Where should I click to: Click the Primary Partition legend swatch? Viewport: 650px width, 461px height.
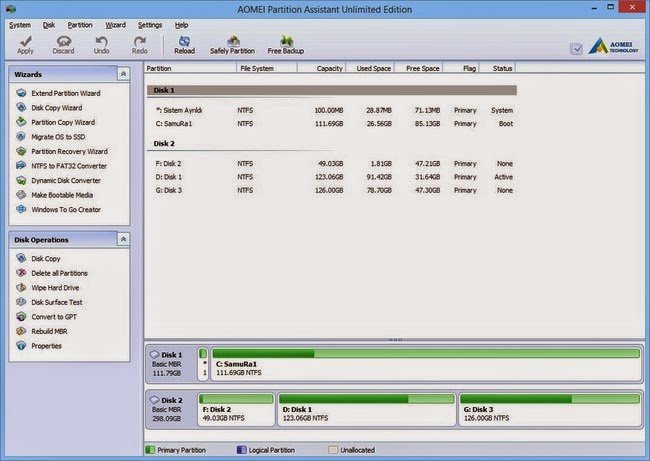[150, 450]
